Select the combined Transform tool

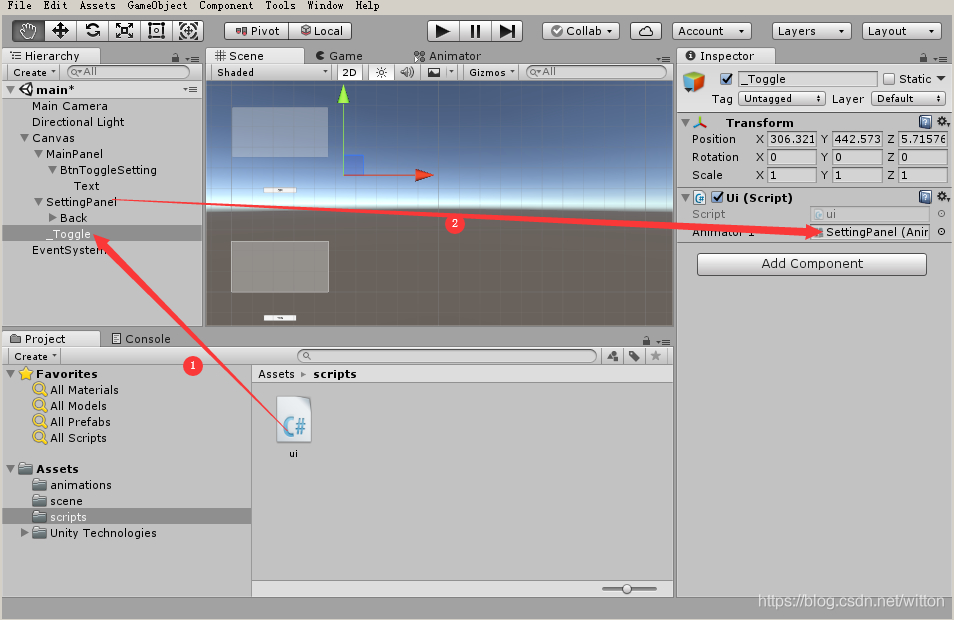(x=188, y=30)
